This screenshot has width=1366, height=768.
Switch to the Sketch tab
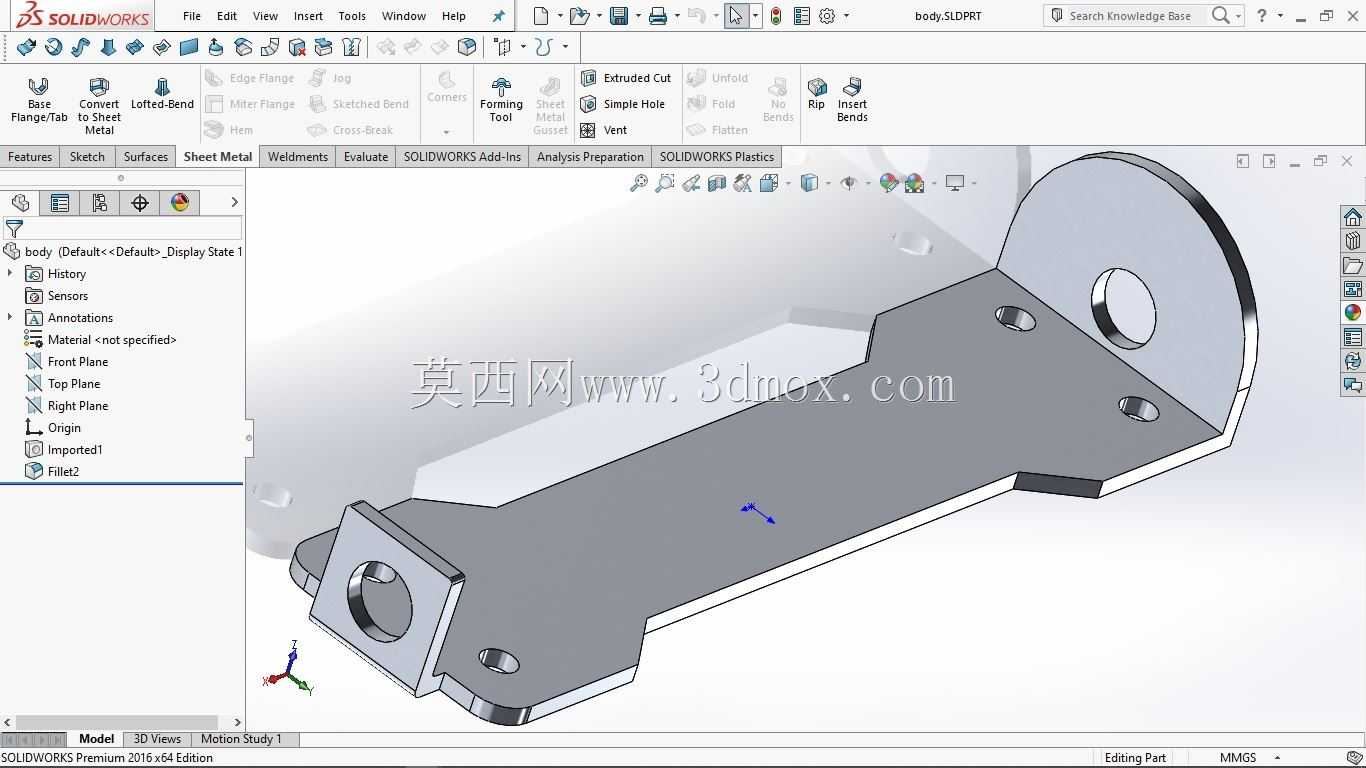pos(87,157)
